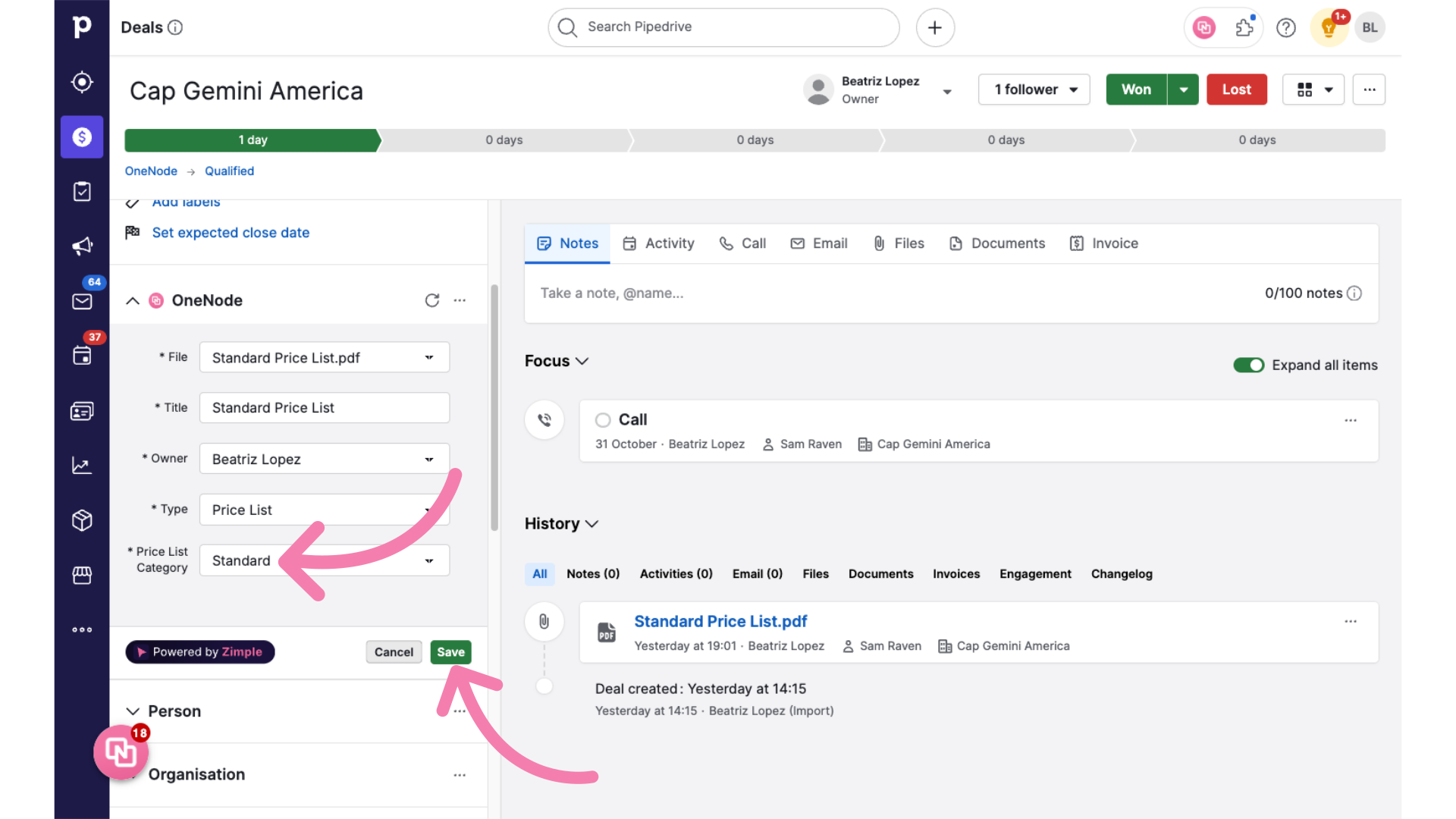
Task: Open the 1 follower dropdown
Action: (1034, 89)
